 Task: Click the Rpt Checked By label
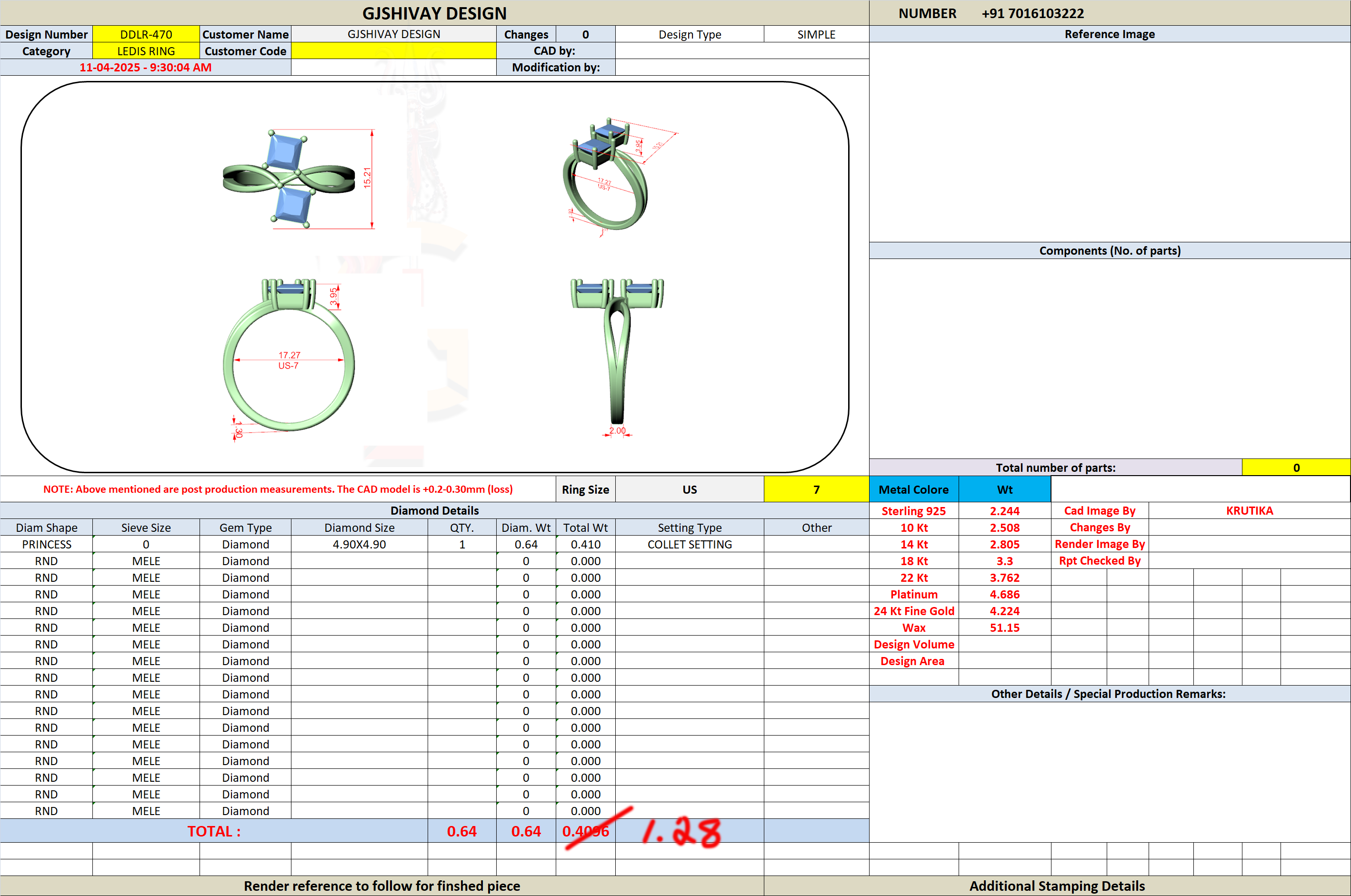pos(1100,560)
